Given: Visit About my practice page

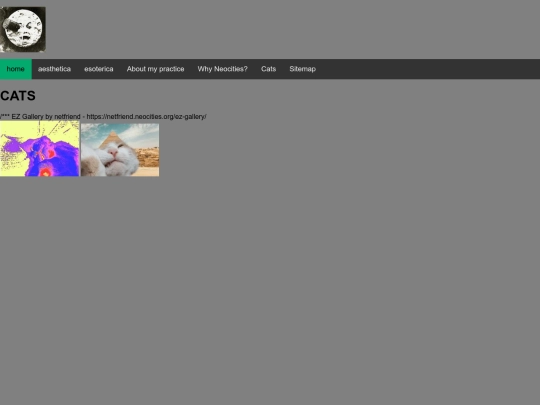Looking at the screenshot, I should pyautogui.click(x=155, y=69).
